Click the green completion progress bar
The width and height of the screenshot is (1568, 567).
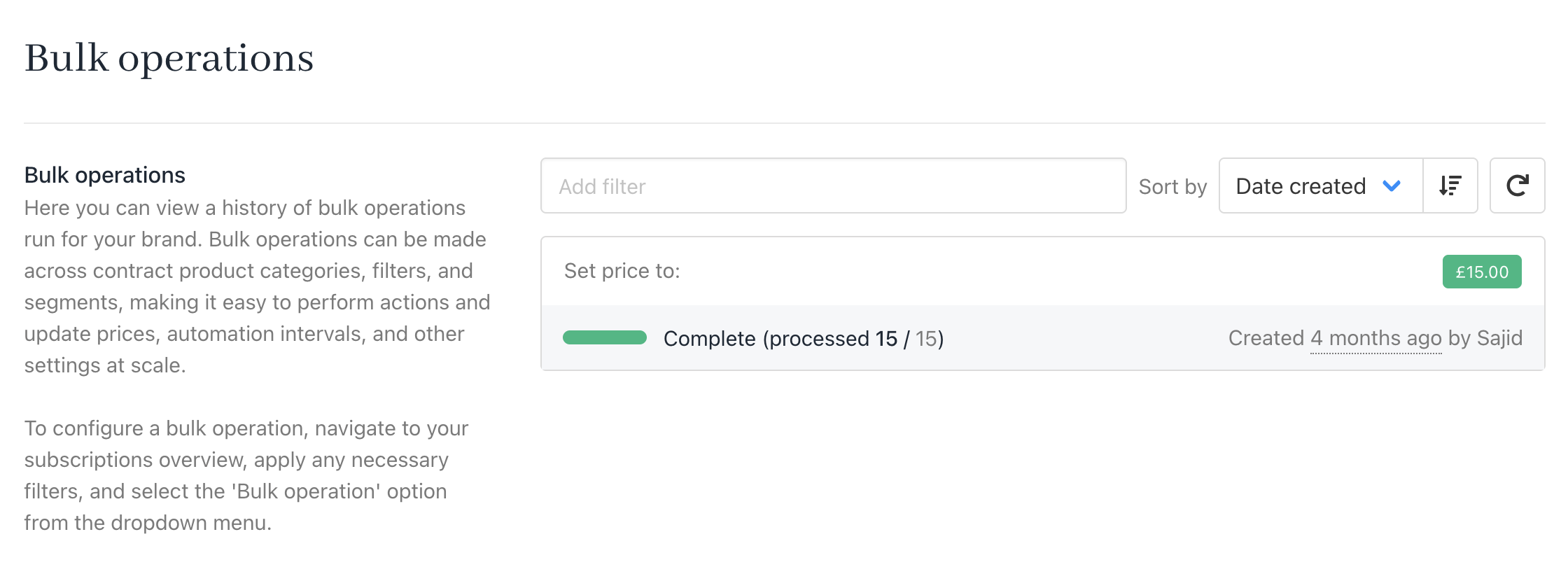coord(605,338)
